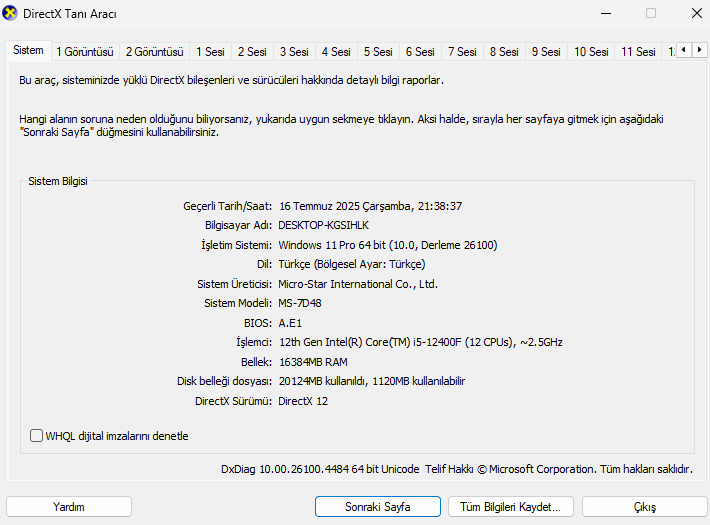
Task: Click 20124MB kullanıldı page file value
Action: tap(322, 381)
